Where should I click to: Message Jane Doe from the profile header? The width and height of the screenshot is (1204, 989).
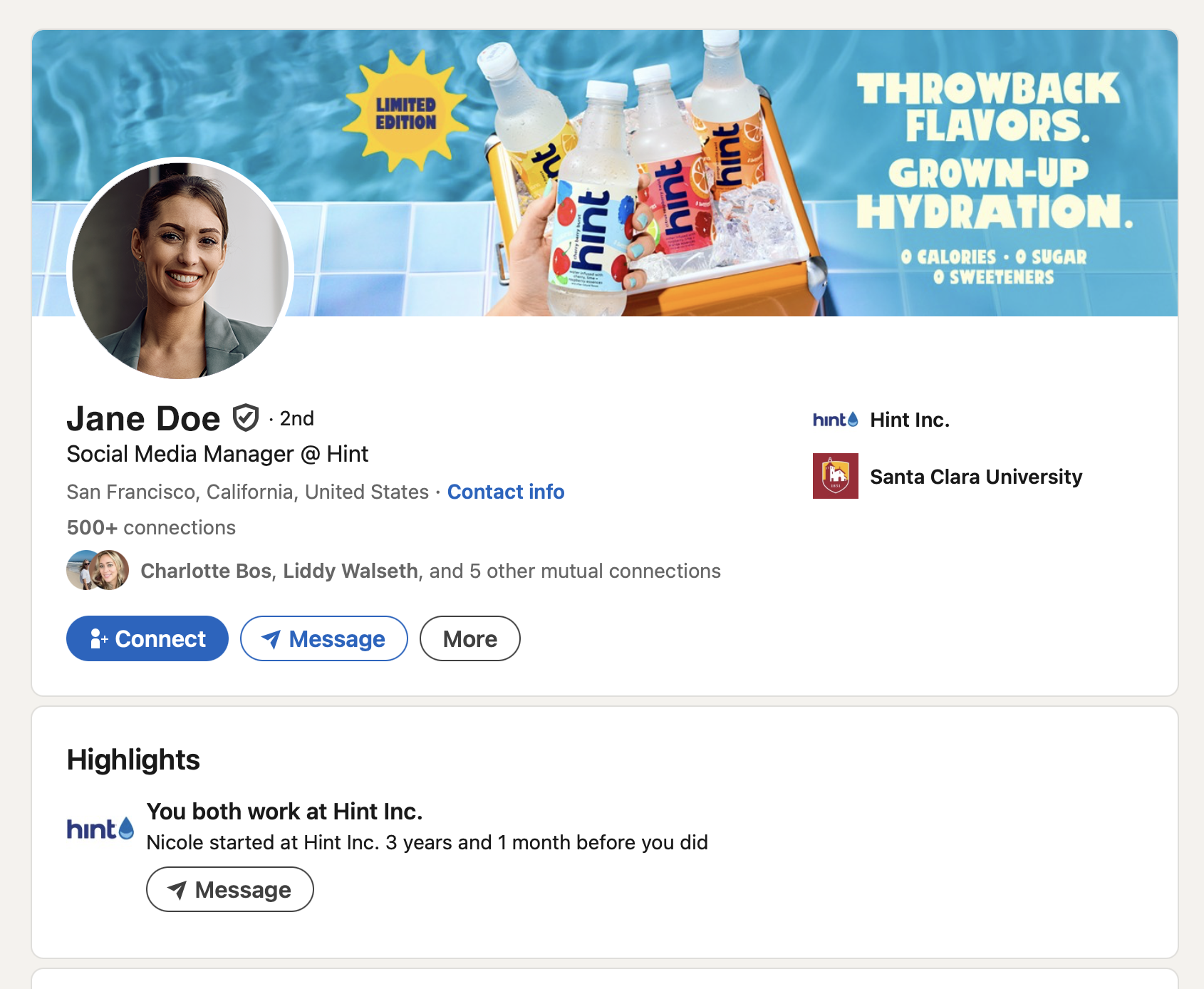coord(324,638)
